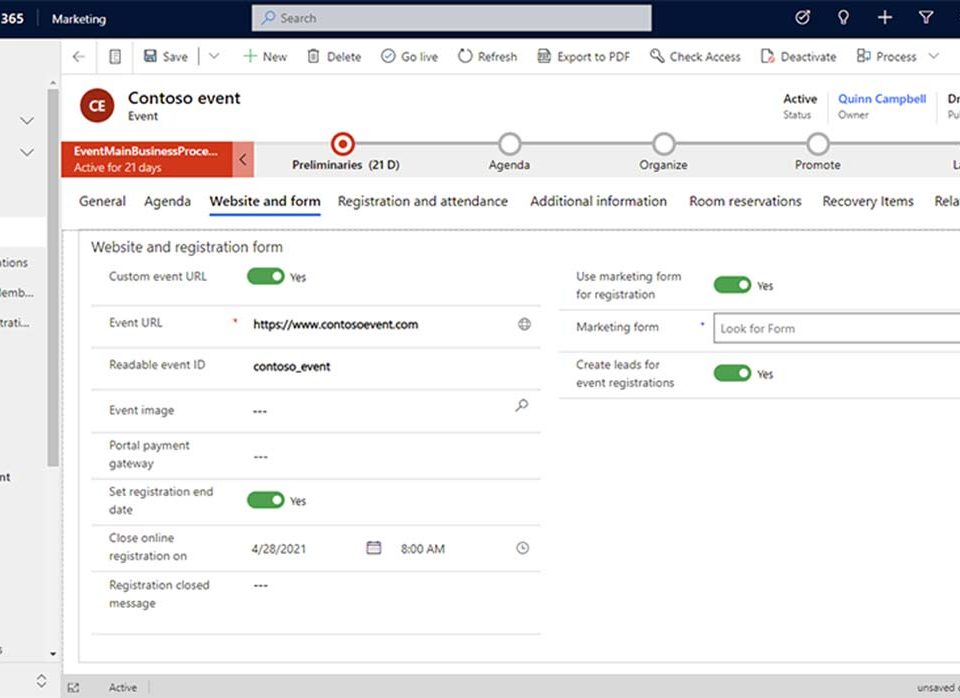Click the Close online registration date field

click(305, 549)
